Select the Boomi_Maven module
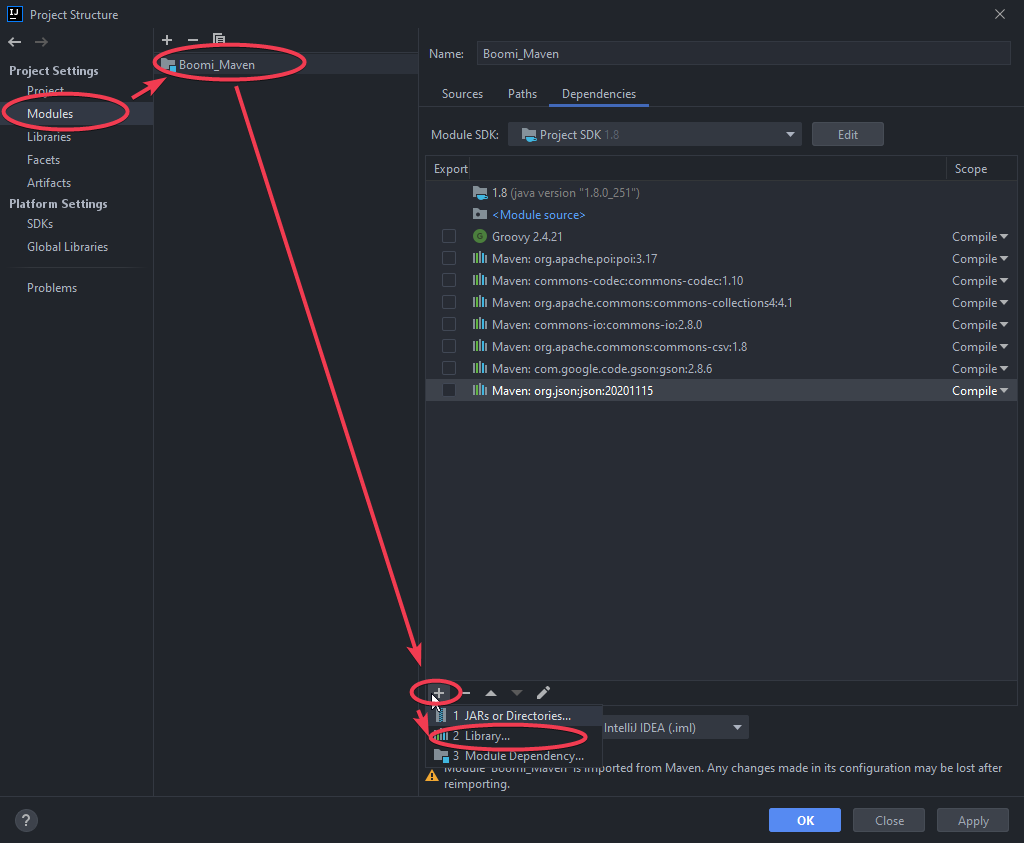The width and height of the screenshot is (1024, 843). 286,65
